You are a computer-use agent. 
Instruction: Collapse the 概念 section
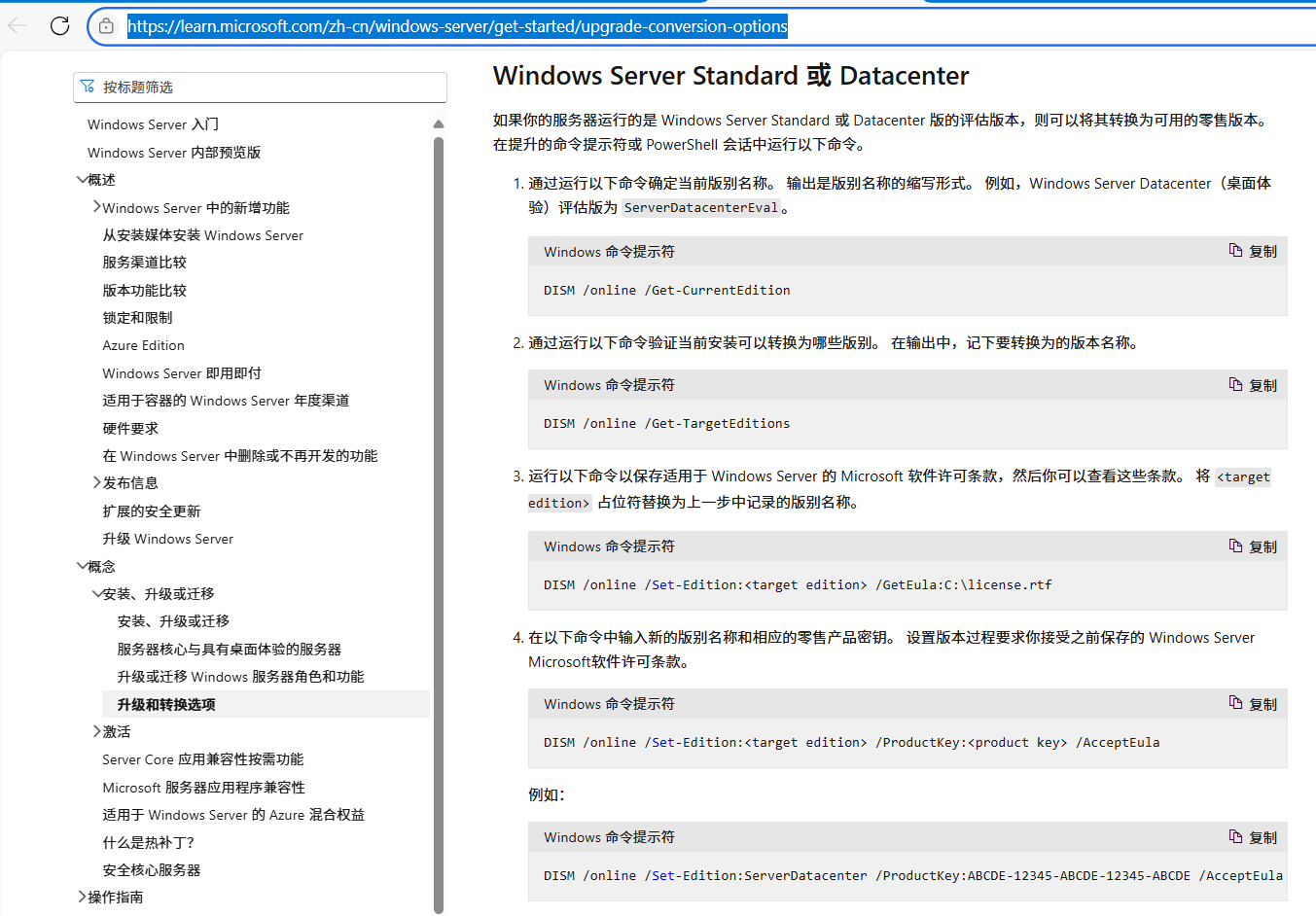tap(82, 566)
